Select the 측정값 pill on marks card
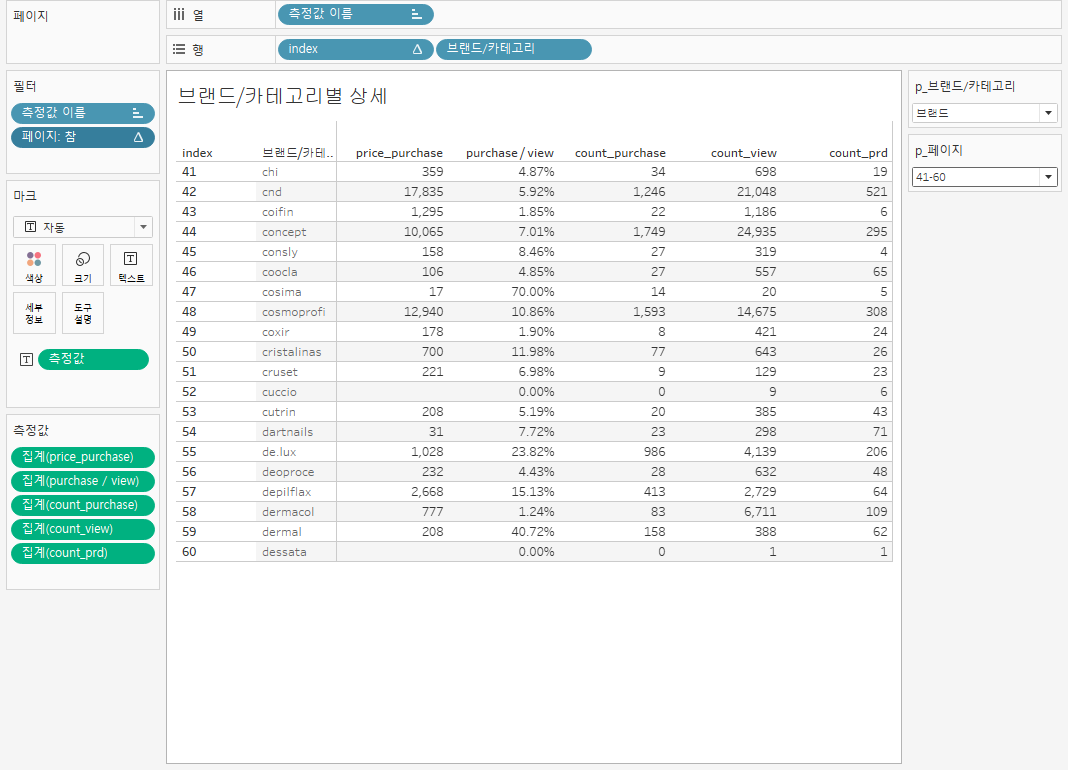Viewport: 1068px width, 770px height. 93,359
